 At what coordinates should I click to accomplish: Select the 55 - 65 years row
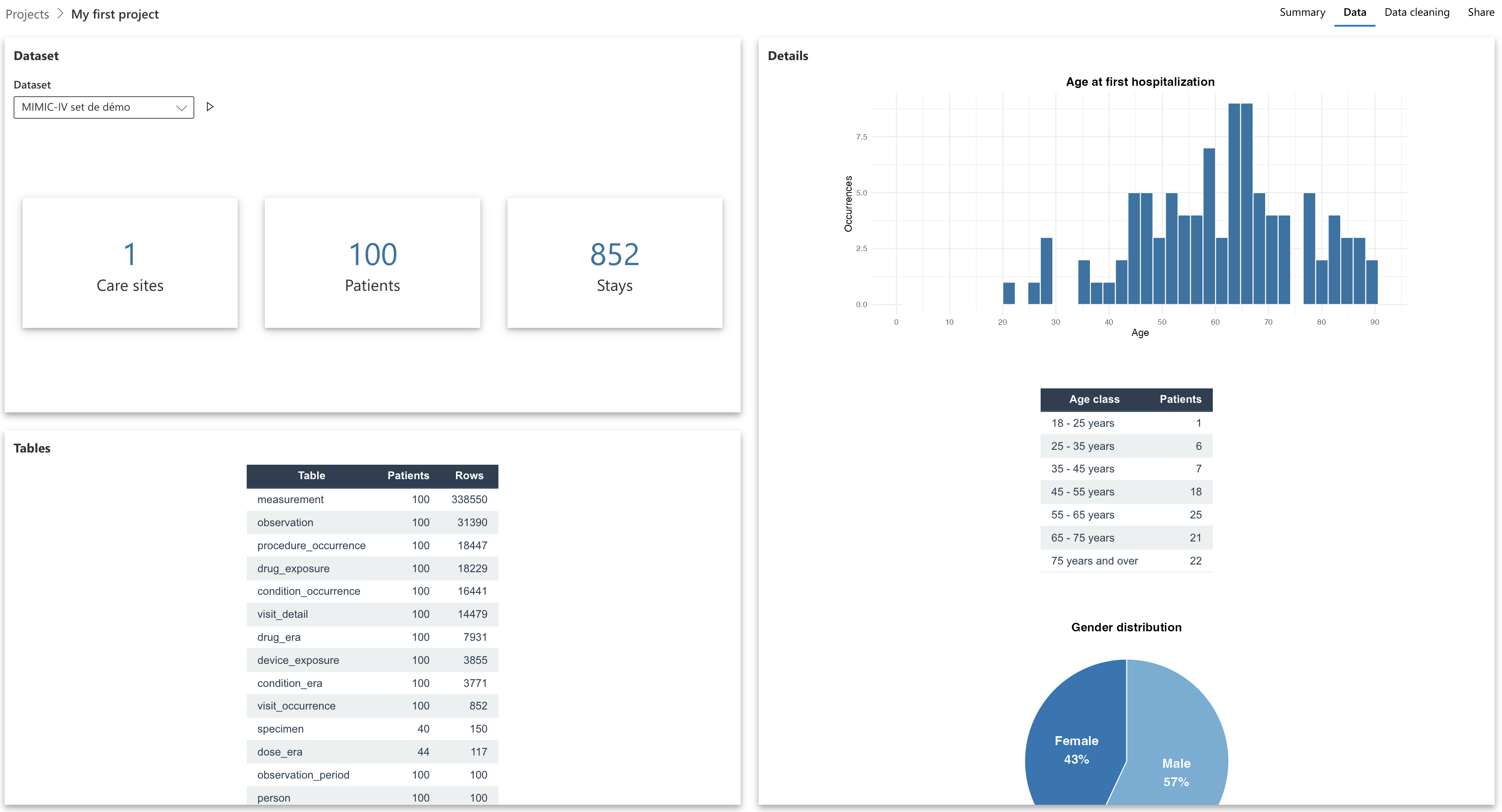coord(1126,515)
